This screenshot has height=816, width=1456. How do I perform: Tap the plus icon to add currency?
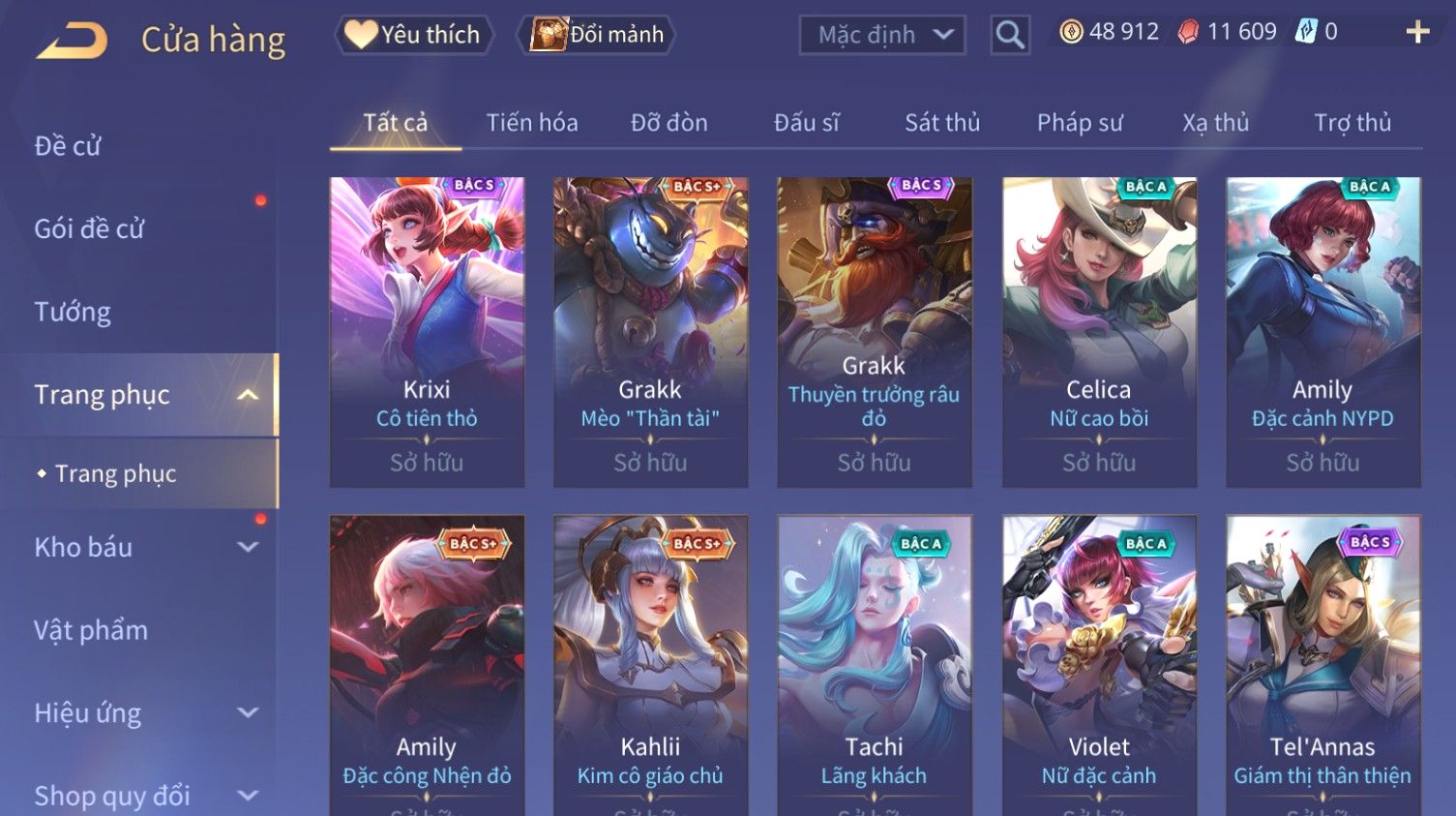(x=1417, y=32)
